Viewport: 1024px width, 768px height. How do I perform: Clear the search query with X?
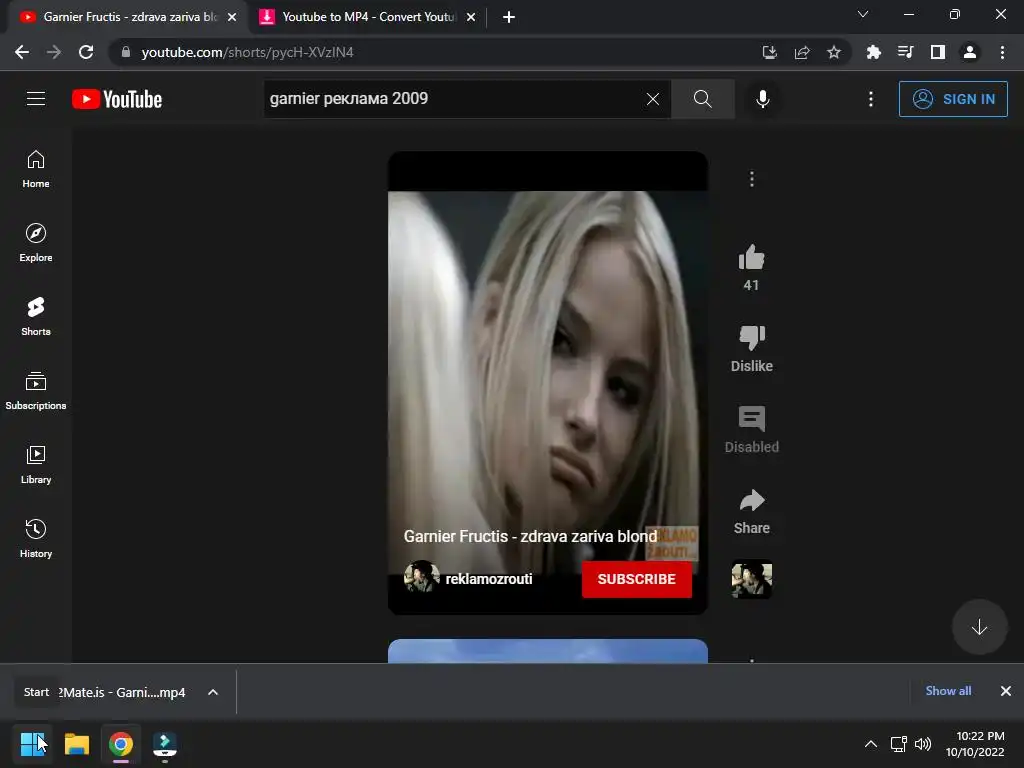pos(652,99)
